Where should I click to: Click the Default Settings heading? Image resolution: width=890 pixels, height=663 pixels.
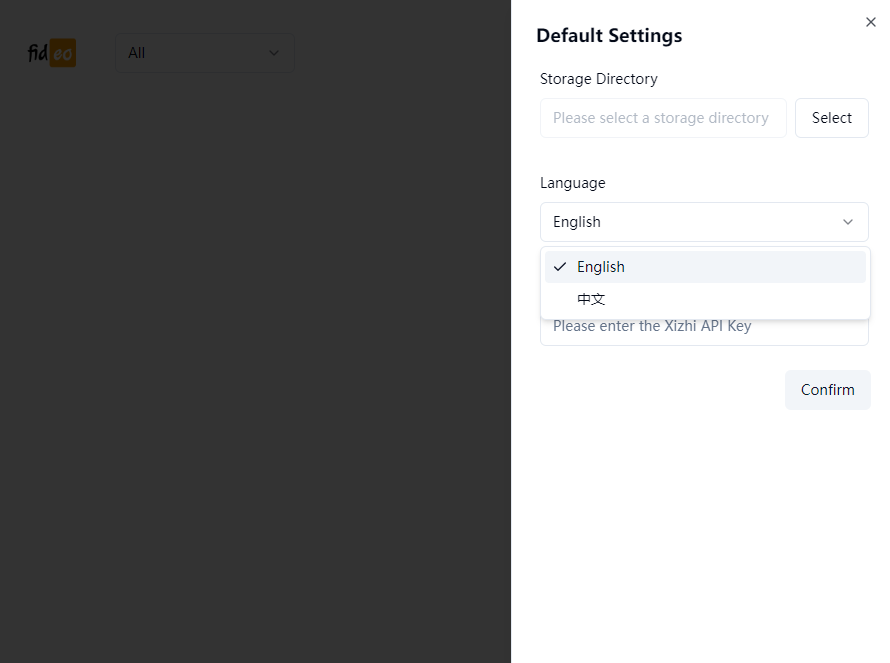[609, 36]
